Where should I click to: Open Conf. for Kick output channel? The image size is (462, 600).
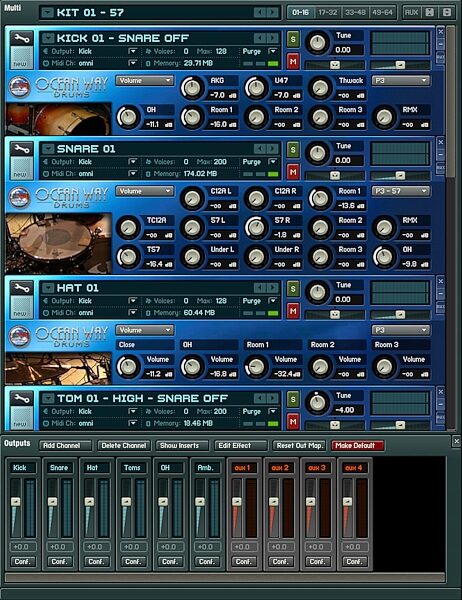coord(23,562)
